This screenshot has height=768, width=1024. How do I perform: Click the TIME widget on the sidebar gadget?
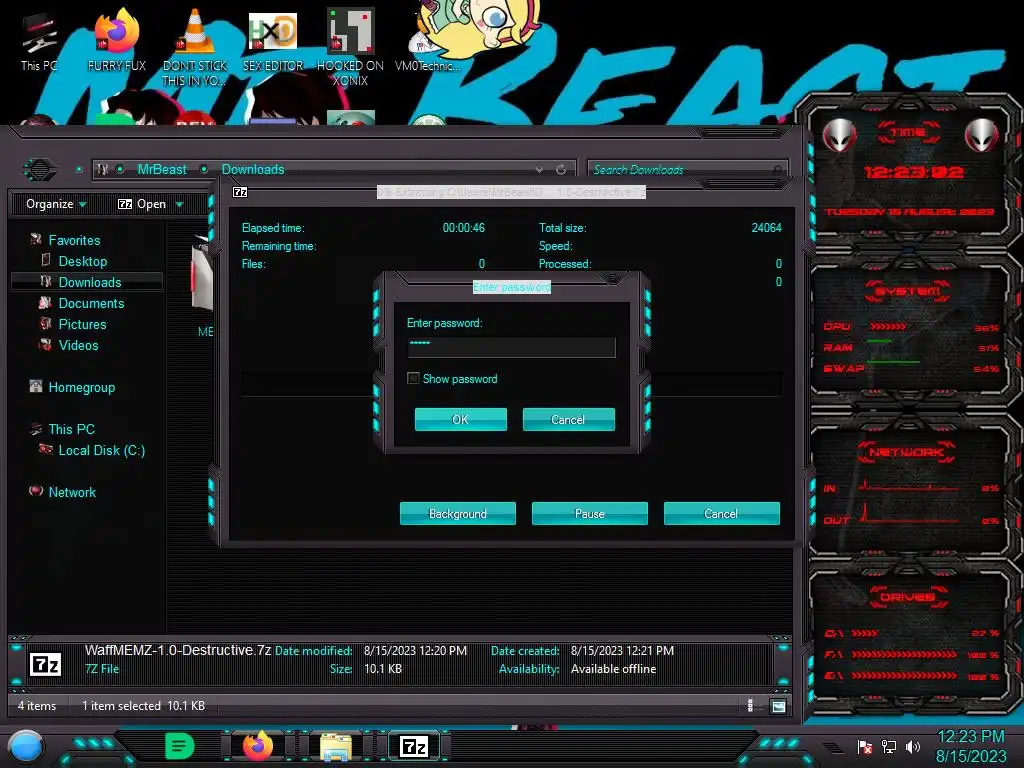(908, 171)
